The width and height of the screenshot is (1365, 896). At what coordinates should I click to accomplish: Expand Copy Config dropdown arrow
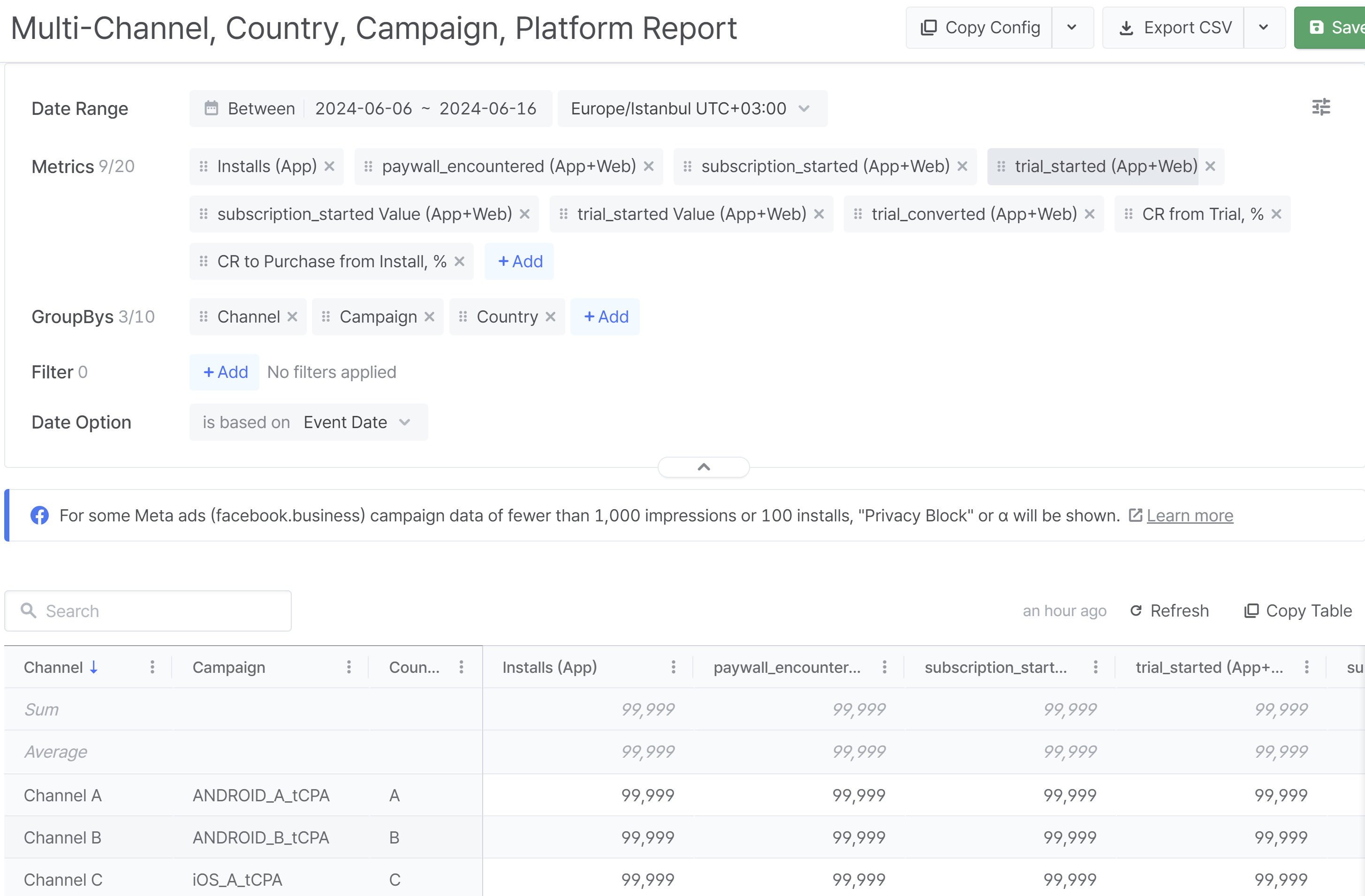click(1071, 28)
